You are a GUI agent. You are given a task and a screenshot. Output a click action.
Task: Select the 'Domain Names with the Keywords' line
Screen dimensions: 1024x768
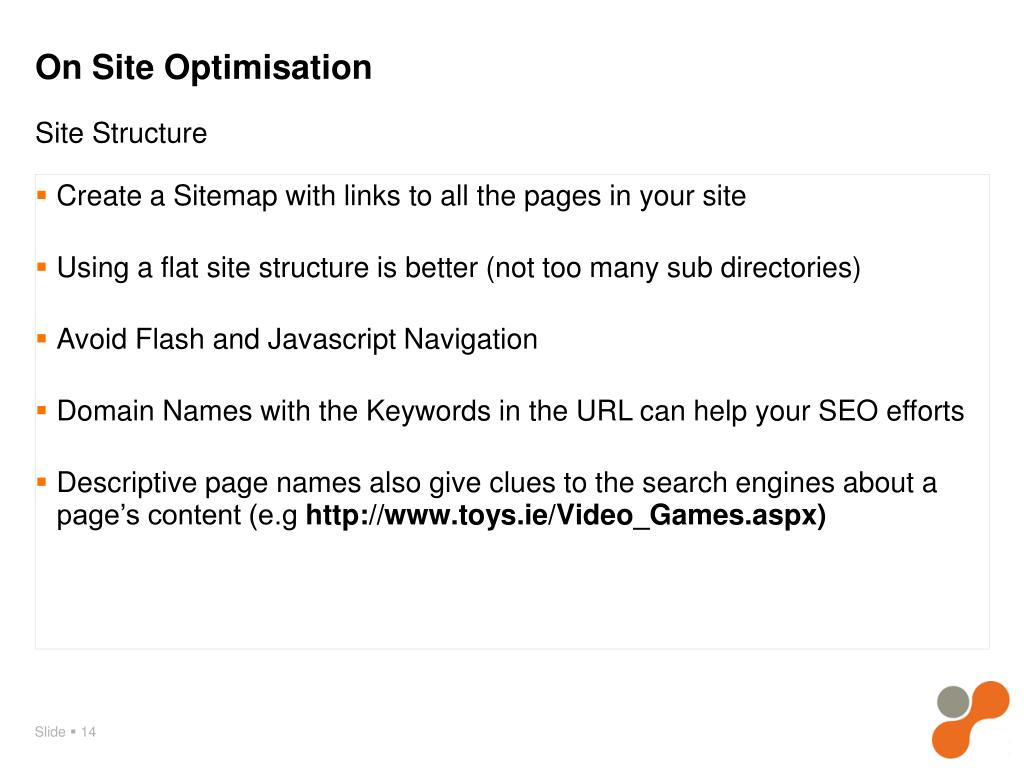[x=510, y=412]
